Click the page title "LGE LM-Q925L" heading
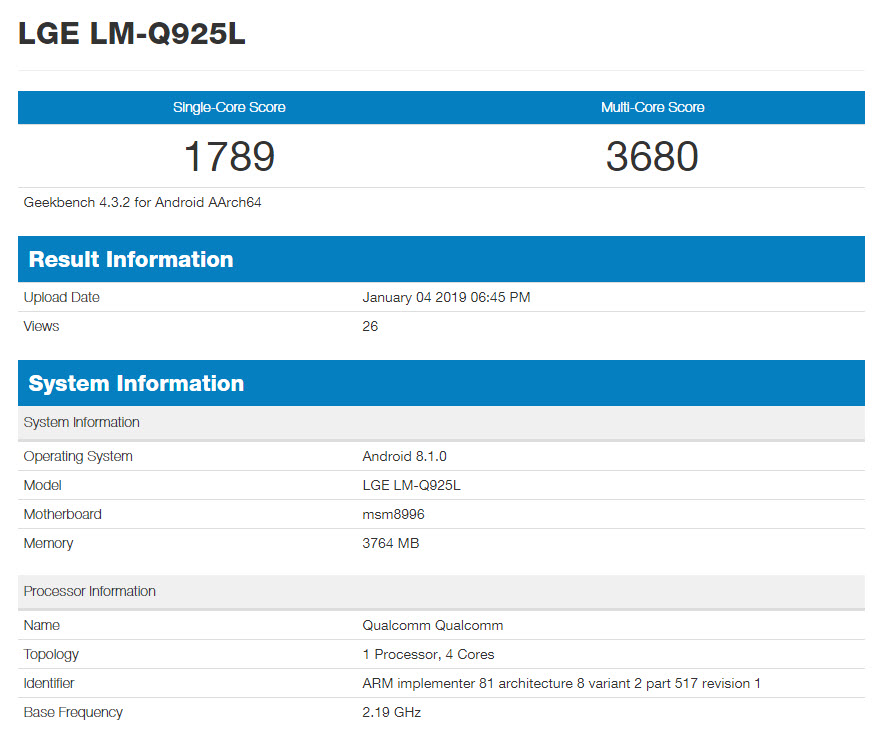The height and width of the screenshot is (733, 873). [x=132, y=33]
